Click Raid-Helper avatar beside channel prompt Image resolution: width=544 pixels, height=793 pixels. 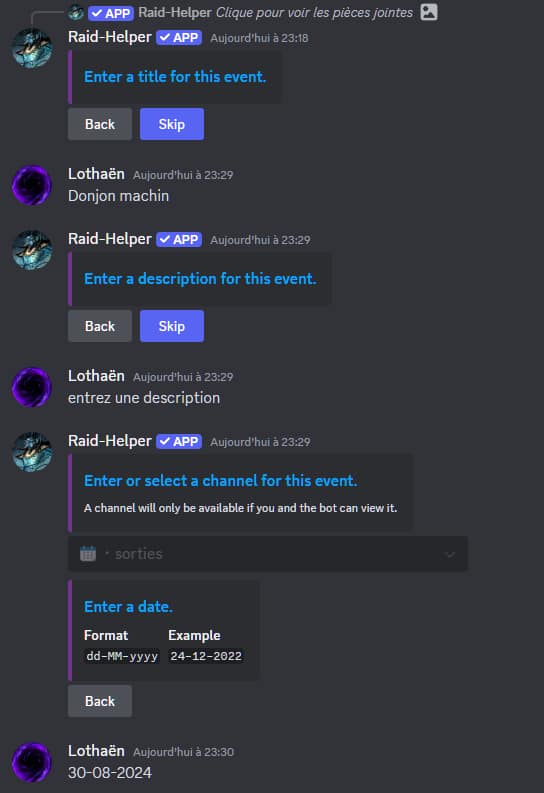pos(32,452)
